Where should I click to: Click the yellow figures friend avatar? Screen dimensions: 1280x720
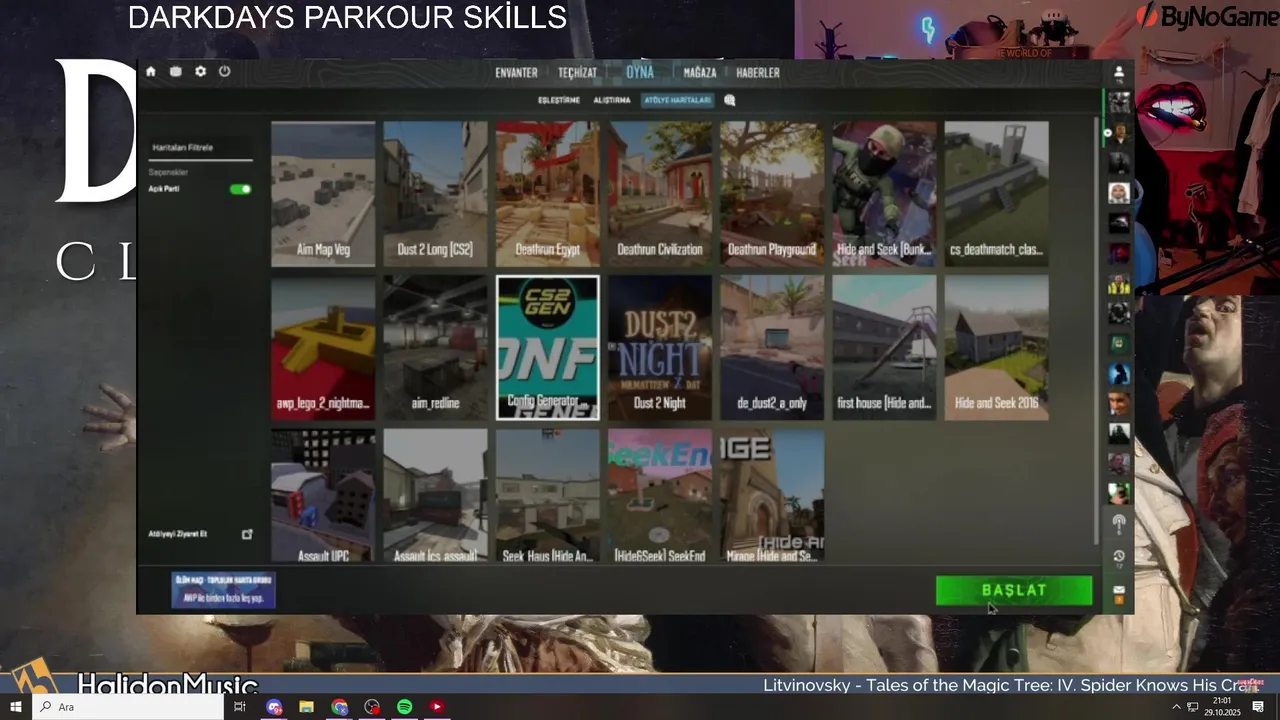(x=1119, y=283)
